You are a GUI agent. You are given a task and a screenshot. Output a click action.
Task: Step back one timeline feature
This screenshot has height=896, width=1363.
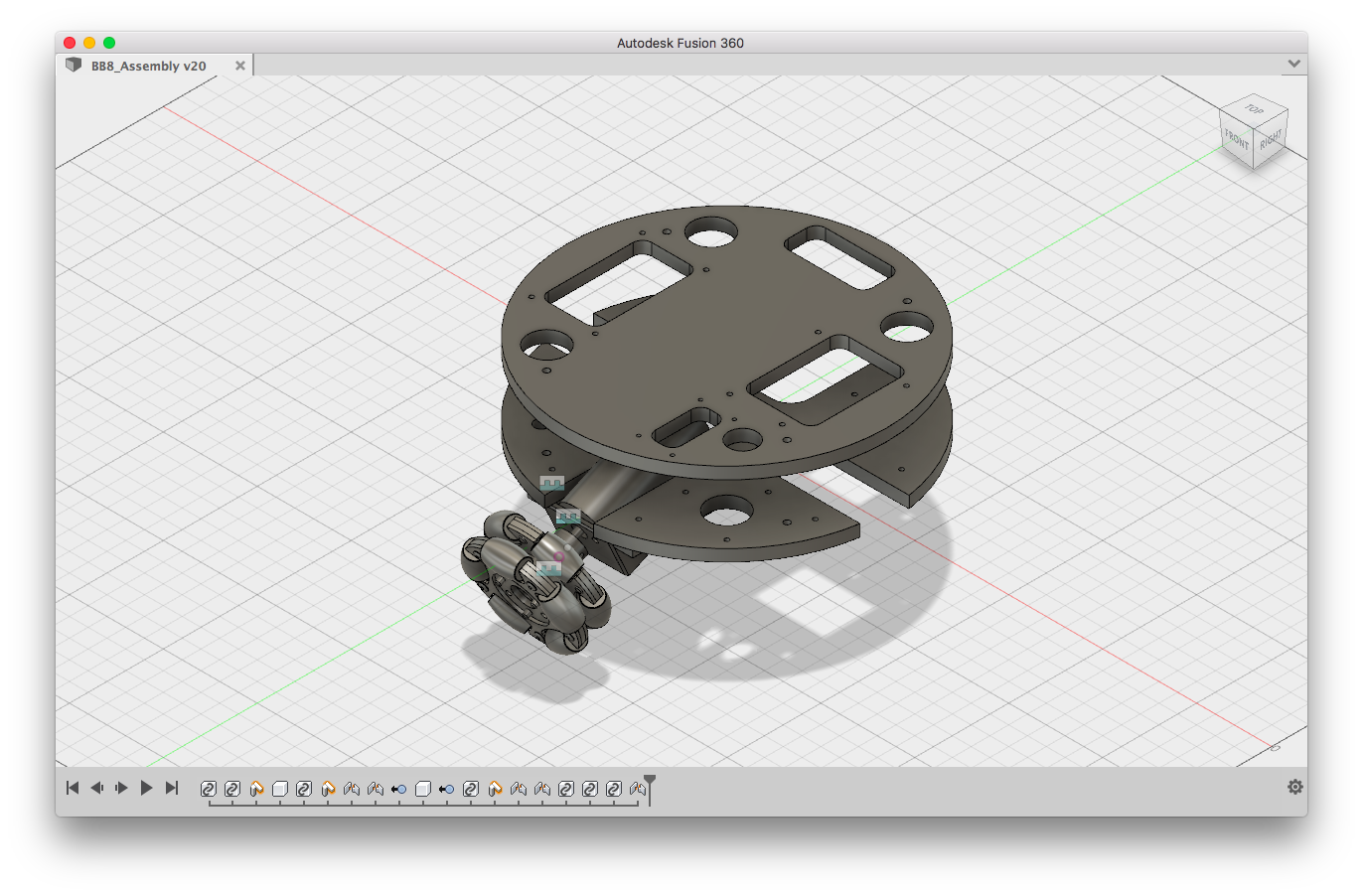click(96, 788)
